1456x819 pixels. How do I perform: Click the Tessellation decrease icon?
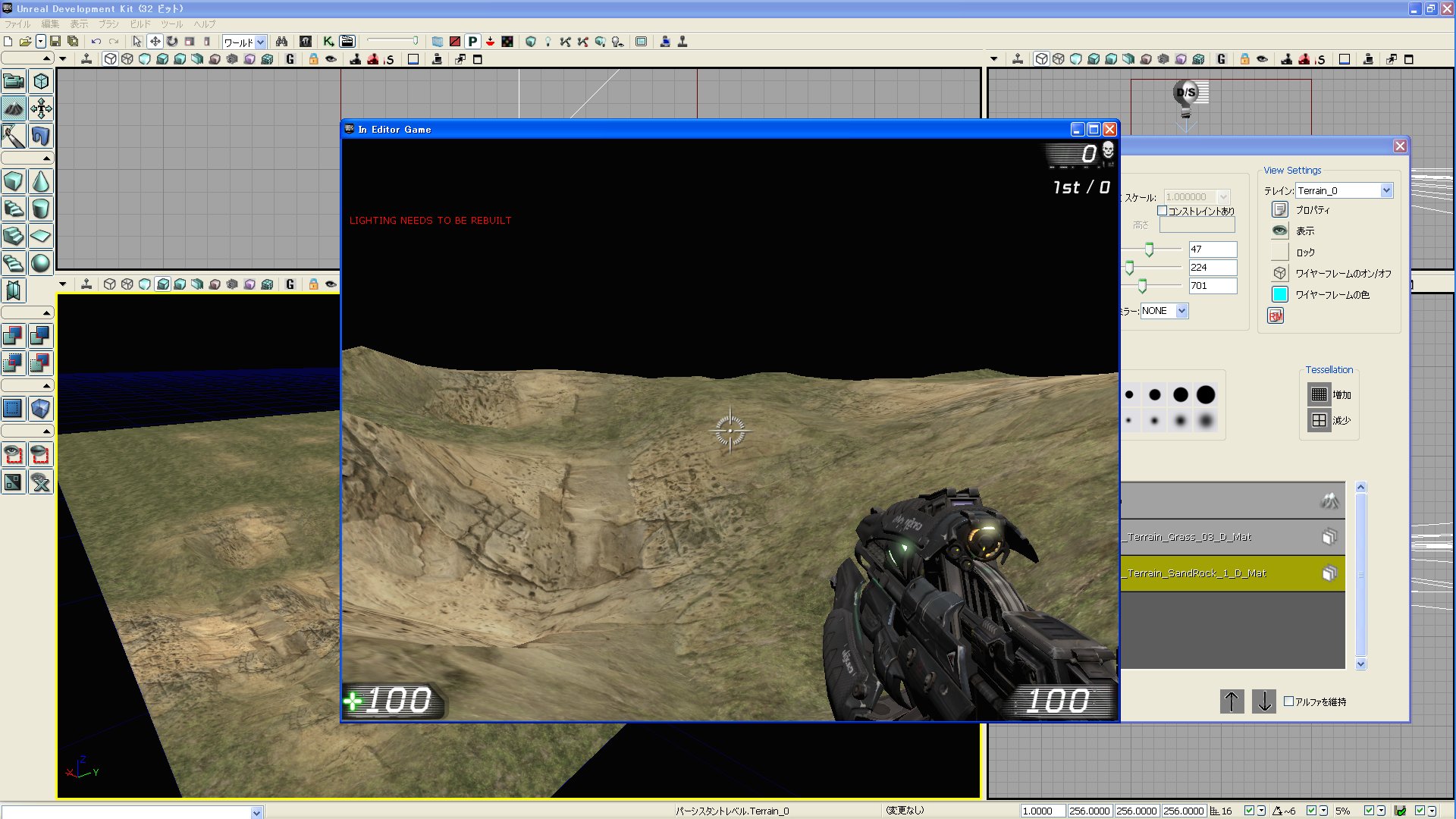1319,420
